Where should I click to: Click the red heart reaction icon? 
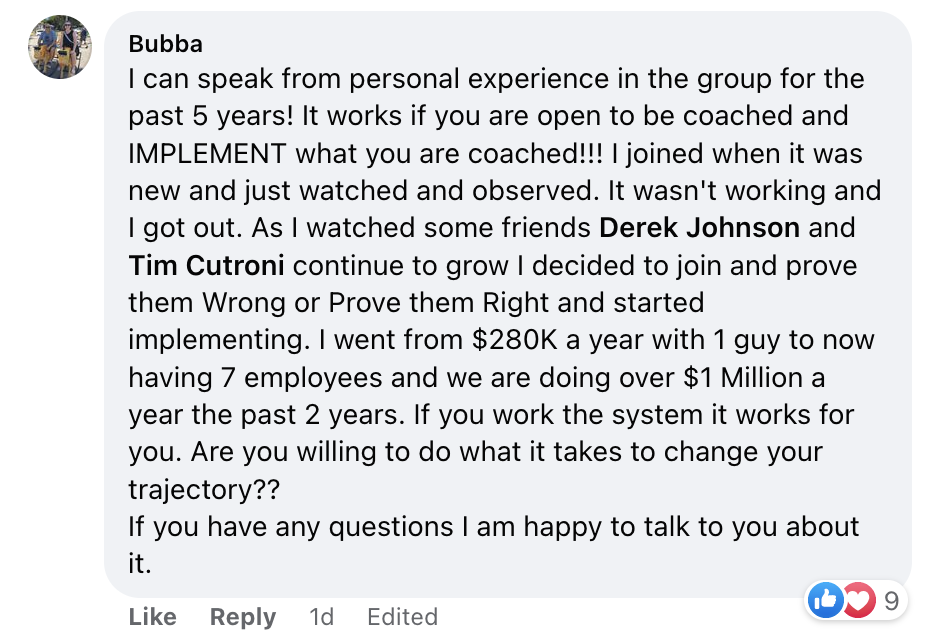(x=857, y=600)
